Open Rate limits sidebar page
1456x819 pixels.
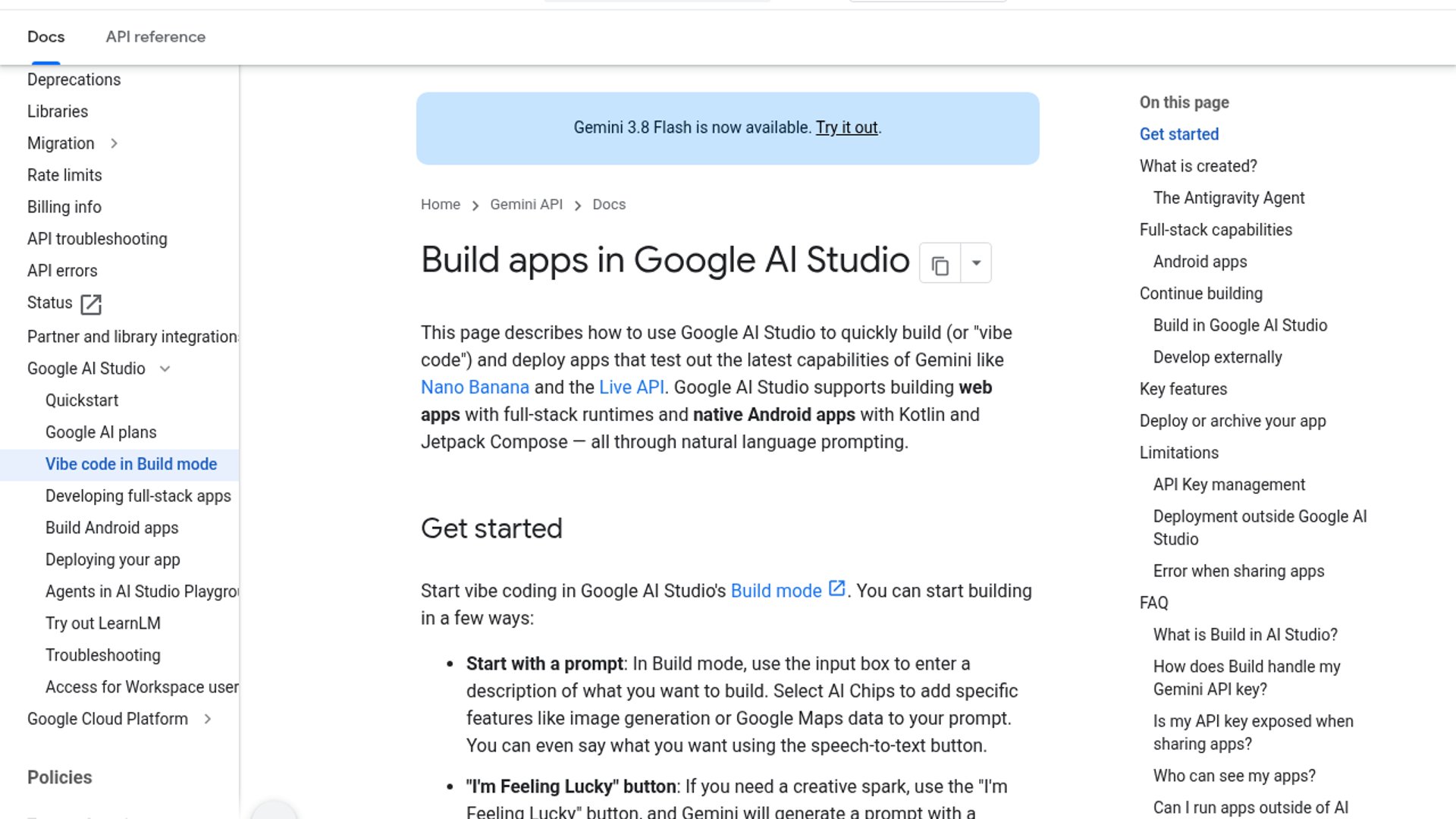click(64, 175)
